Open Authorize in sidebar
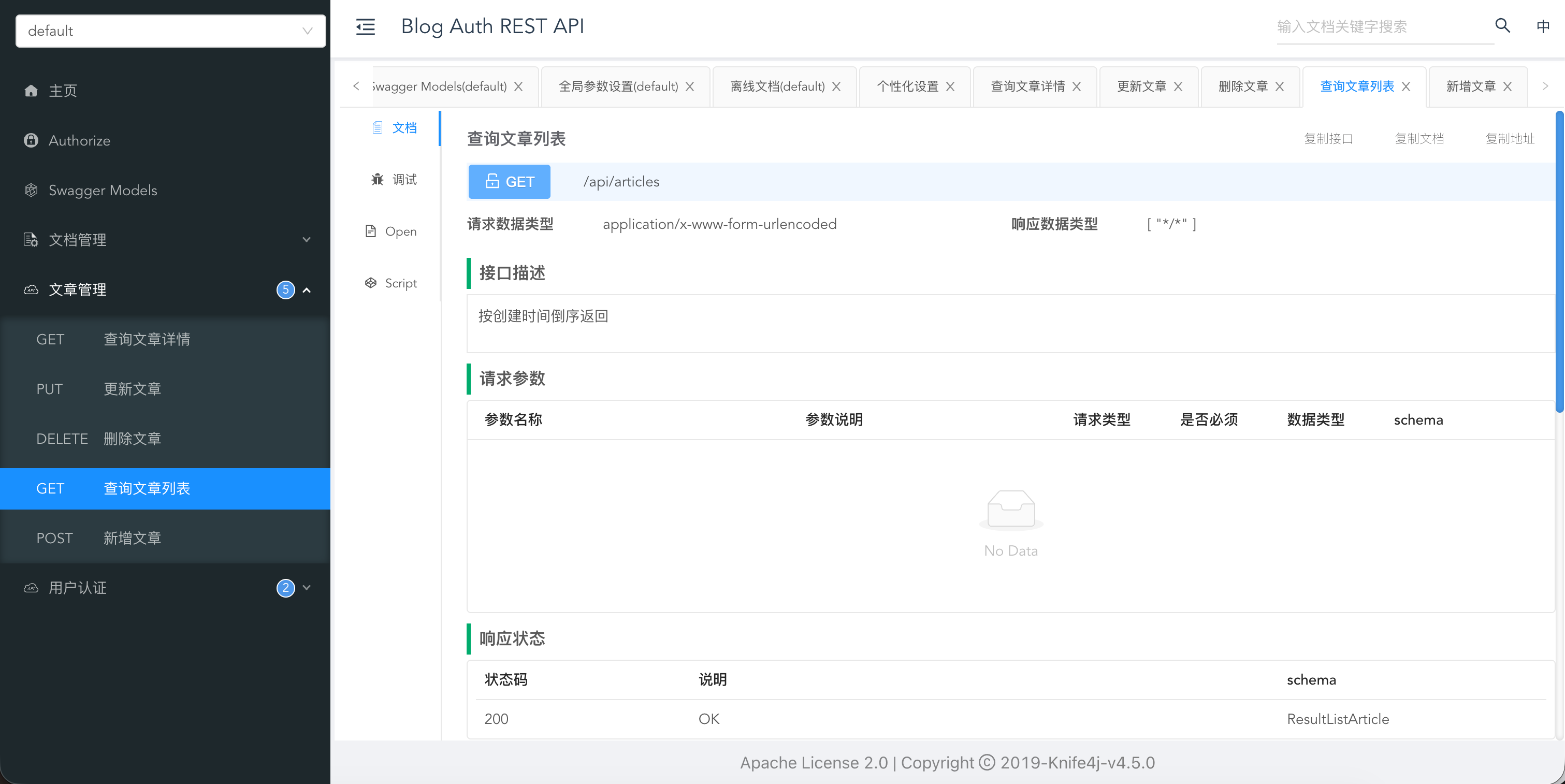 (165, 140)
